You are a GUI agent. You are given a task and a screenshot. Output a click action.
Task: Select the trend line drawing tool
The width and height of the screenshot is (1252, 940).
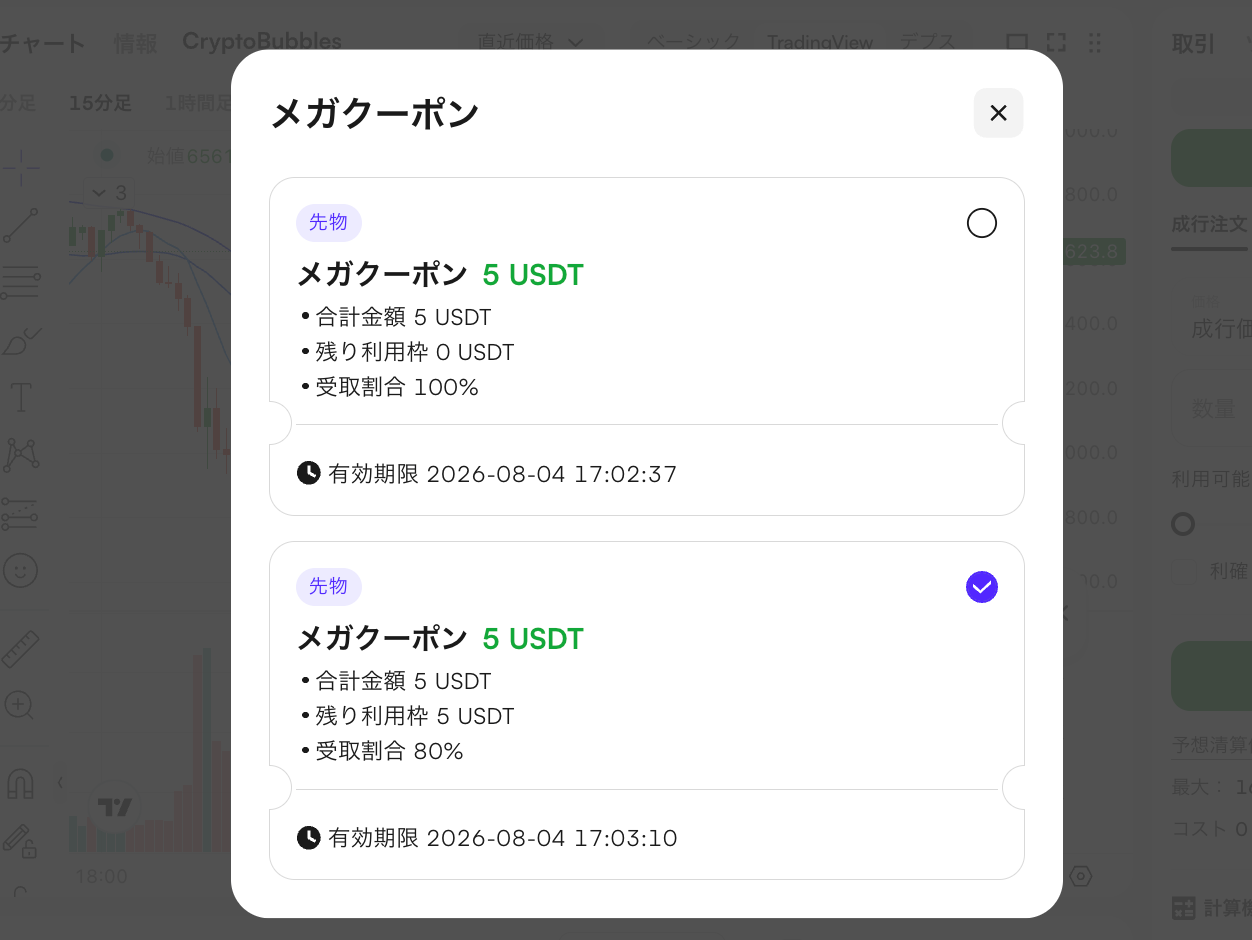click(x=20, y=226)
